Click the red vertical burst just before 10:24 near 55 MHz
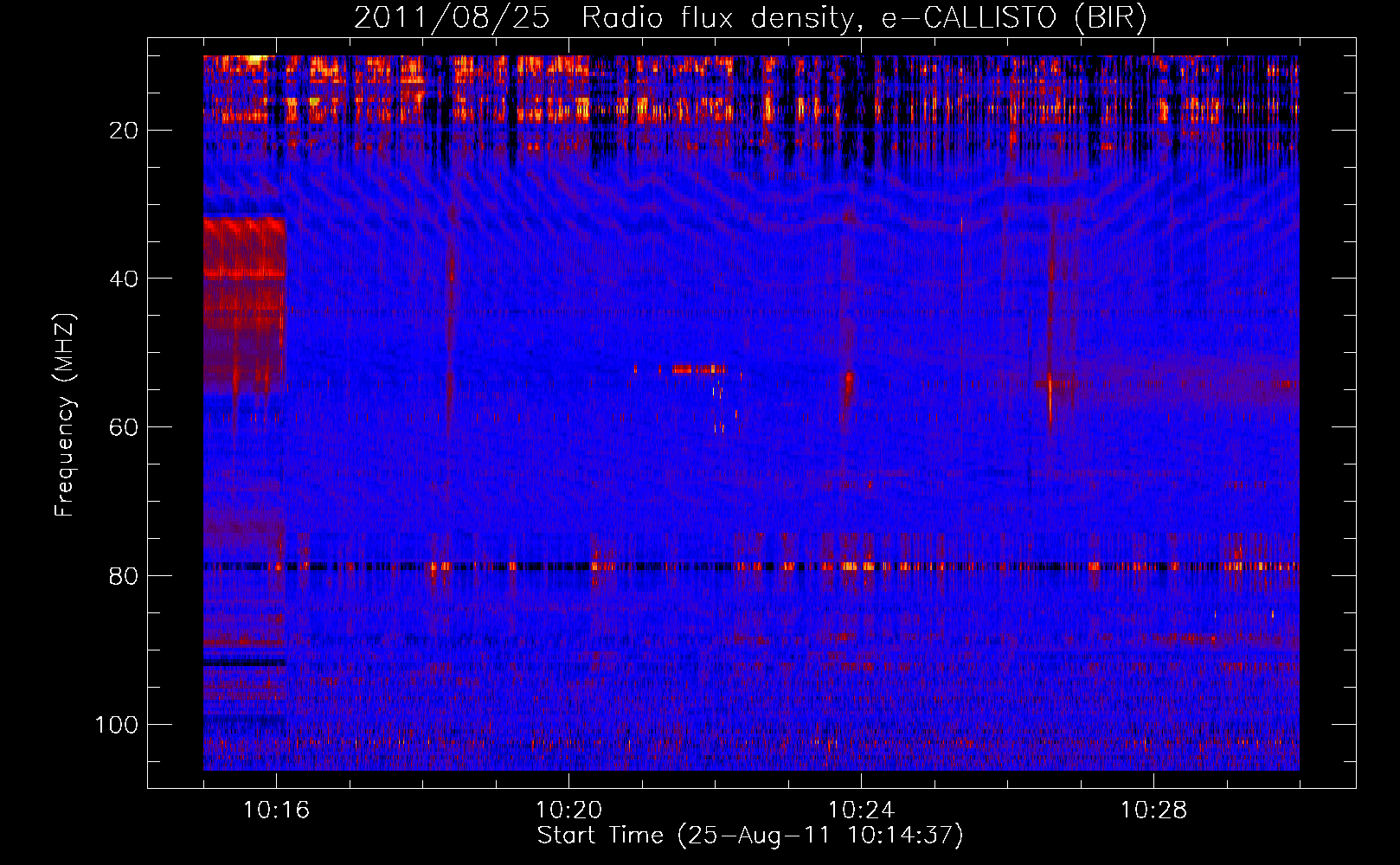1400x865 pixels. click(849, 388)
